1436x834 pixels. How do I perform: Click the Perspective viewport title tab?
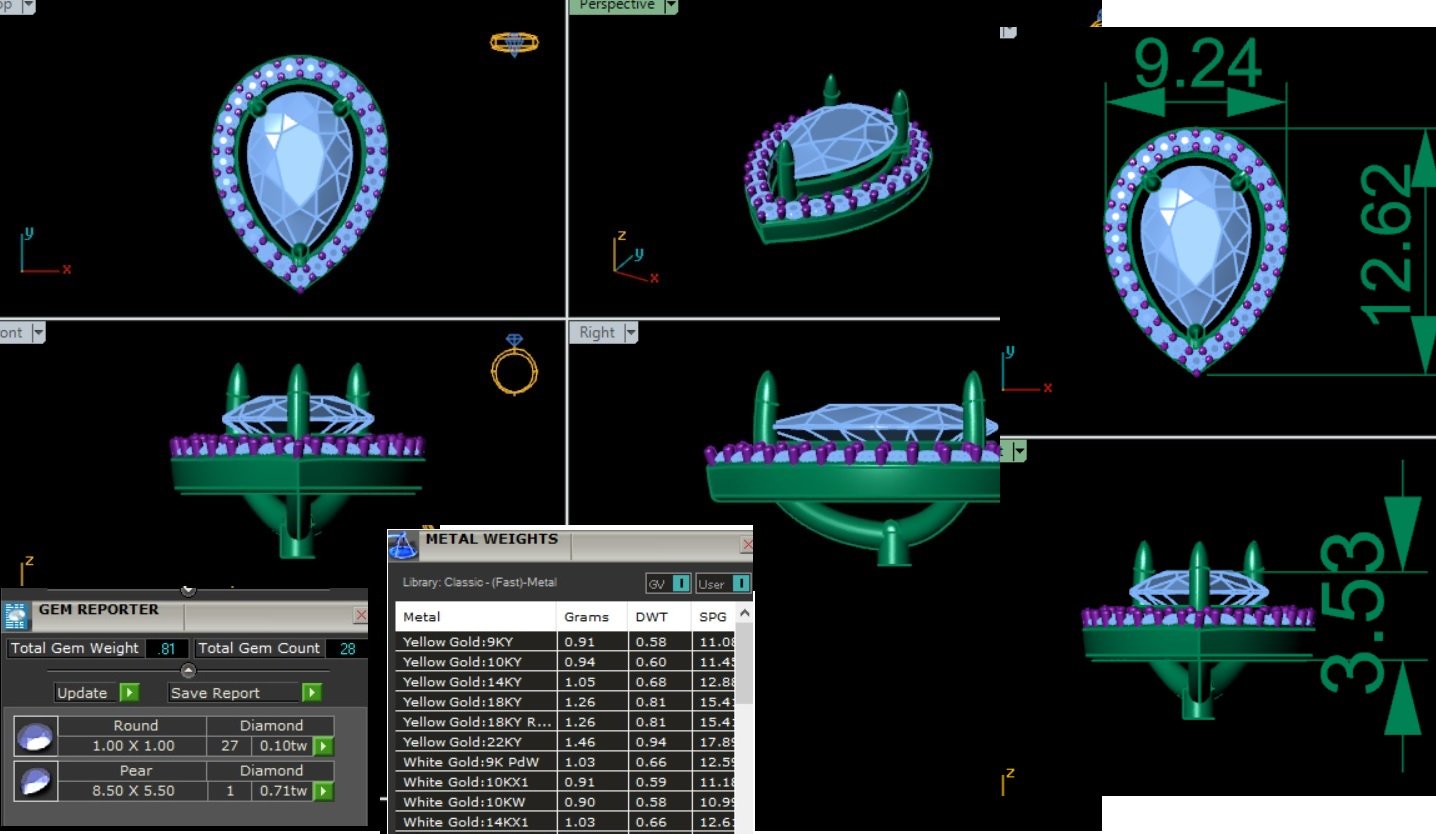click(616, 6)
